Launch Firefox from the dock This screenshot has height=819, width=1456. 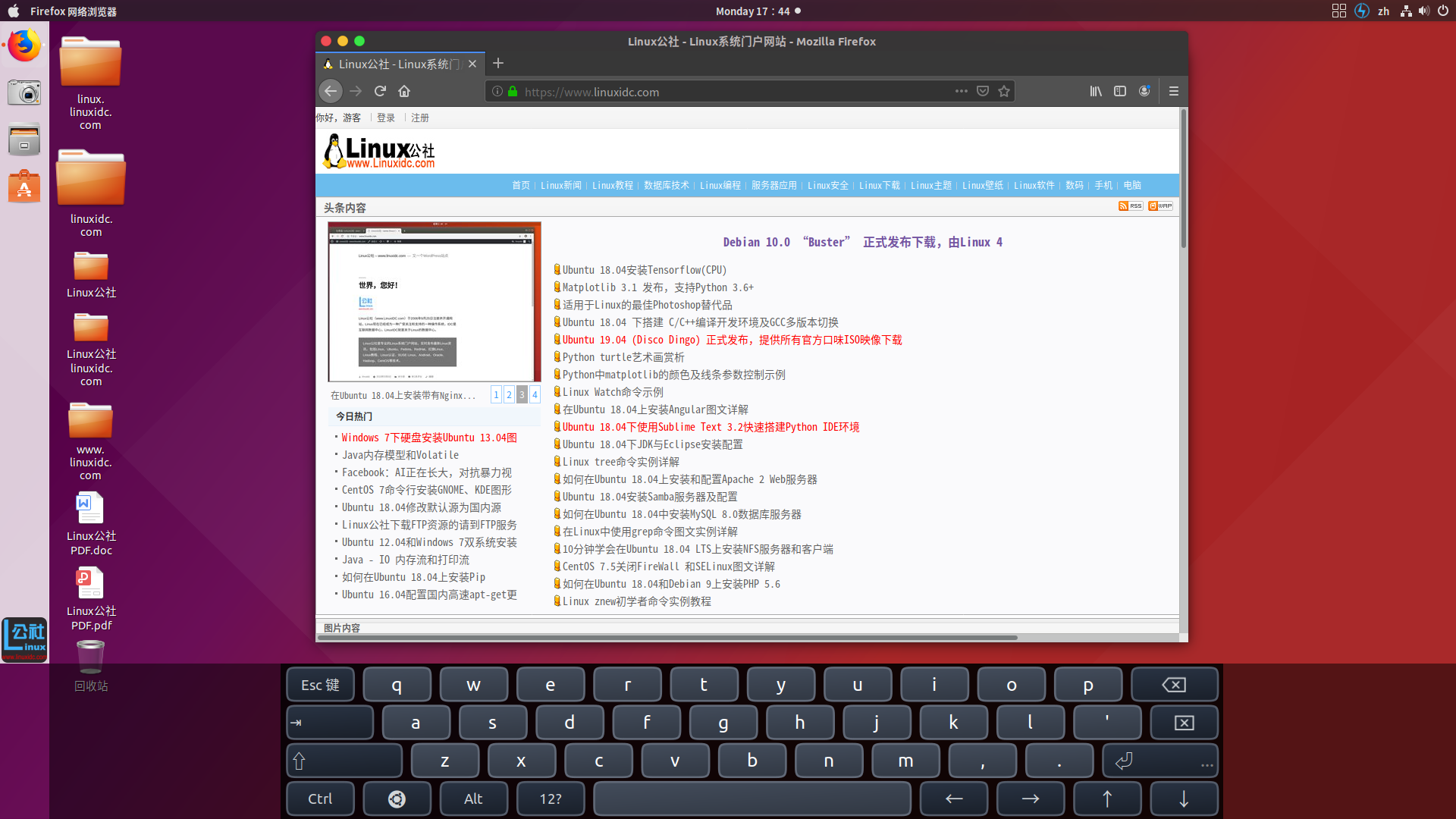tap(24, 45)
